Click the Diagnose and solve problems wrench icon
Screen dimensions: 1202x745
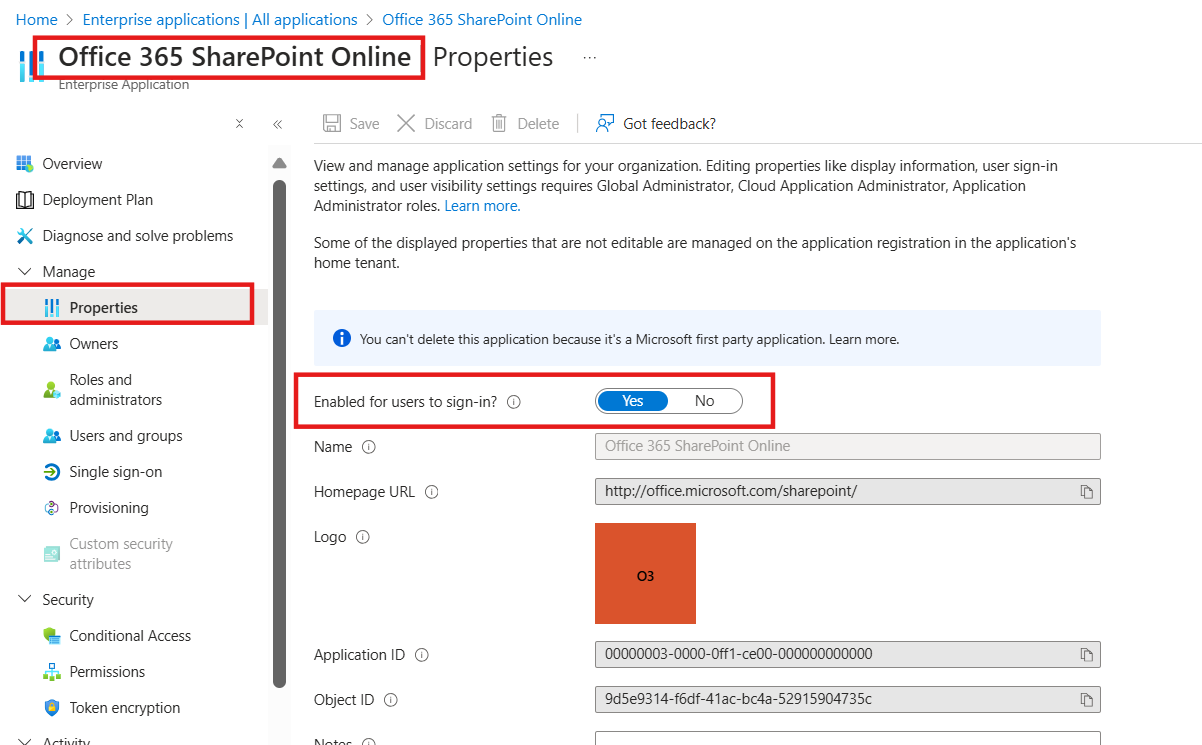pos(25,236)
